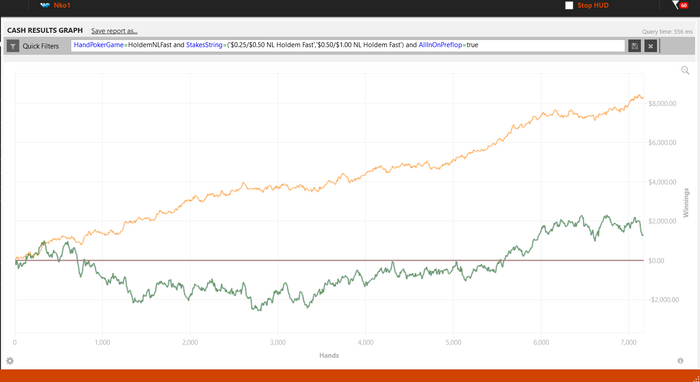Click the Stop HUD label
Viewport: 700px width, 382px height.
pyautogui.click(x=593, y=5)
